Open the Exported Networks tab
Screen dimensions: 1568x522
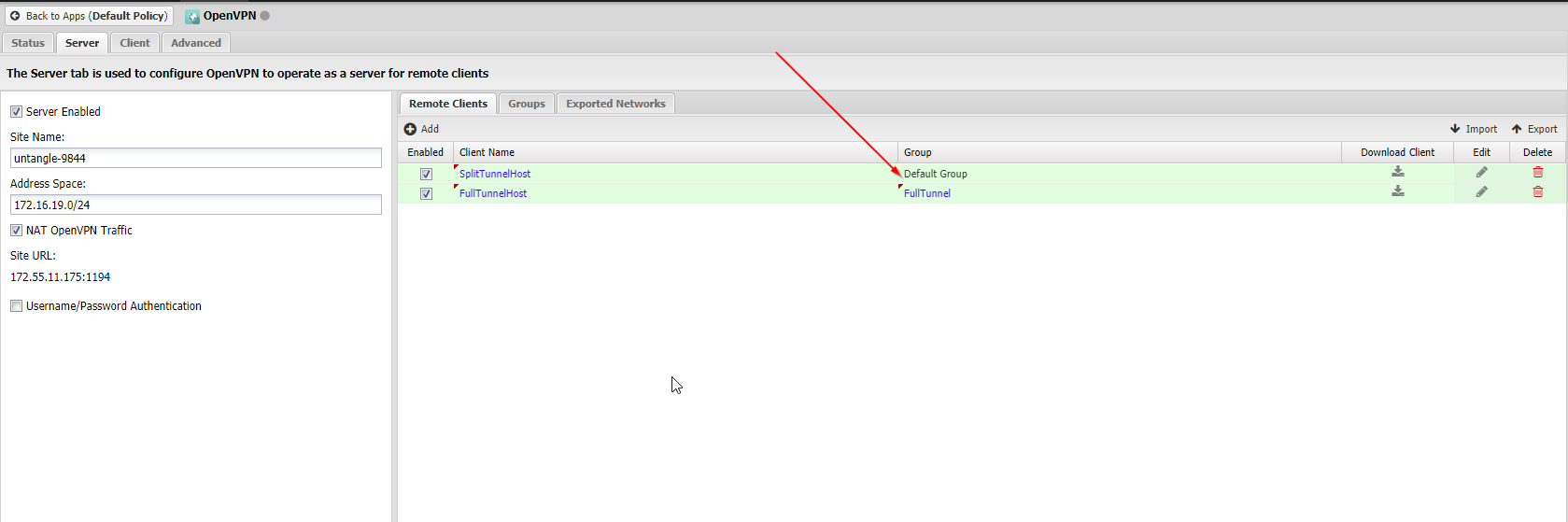pyautogui.click(x=615, y=104)
